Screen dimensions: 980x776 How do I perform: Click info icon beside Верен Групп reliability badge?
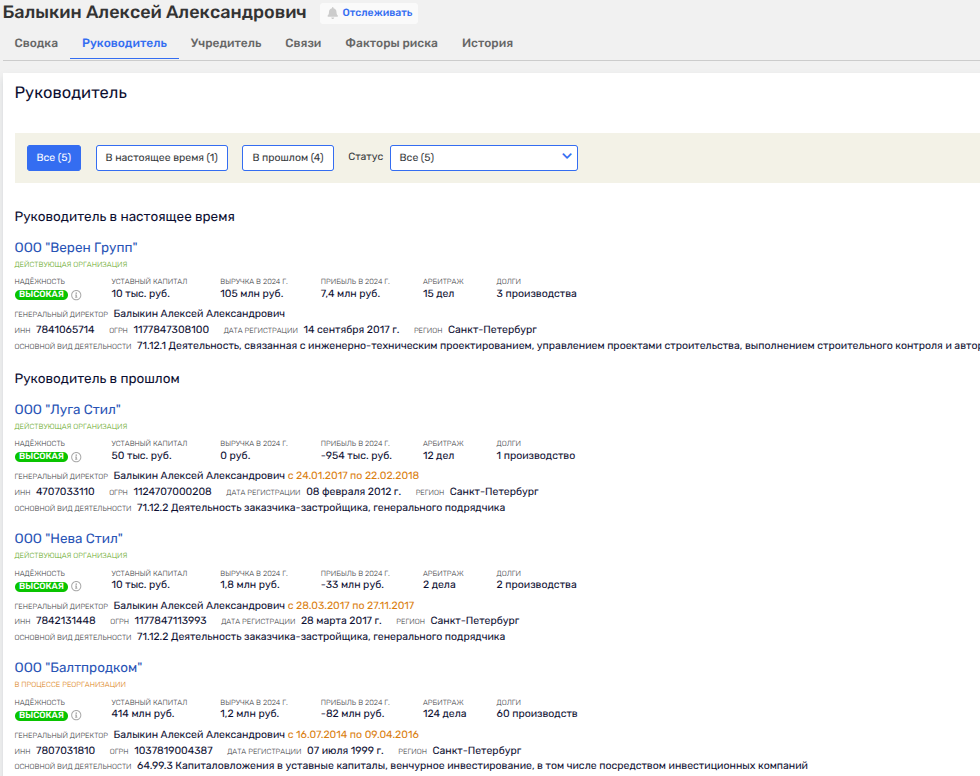(76, 295)
